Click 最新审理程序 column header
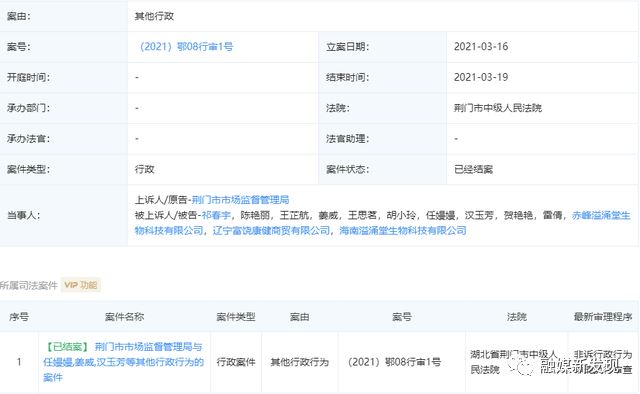640x394 pixels. (x=603, y=317)
